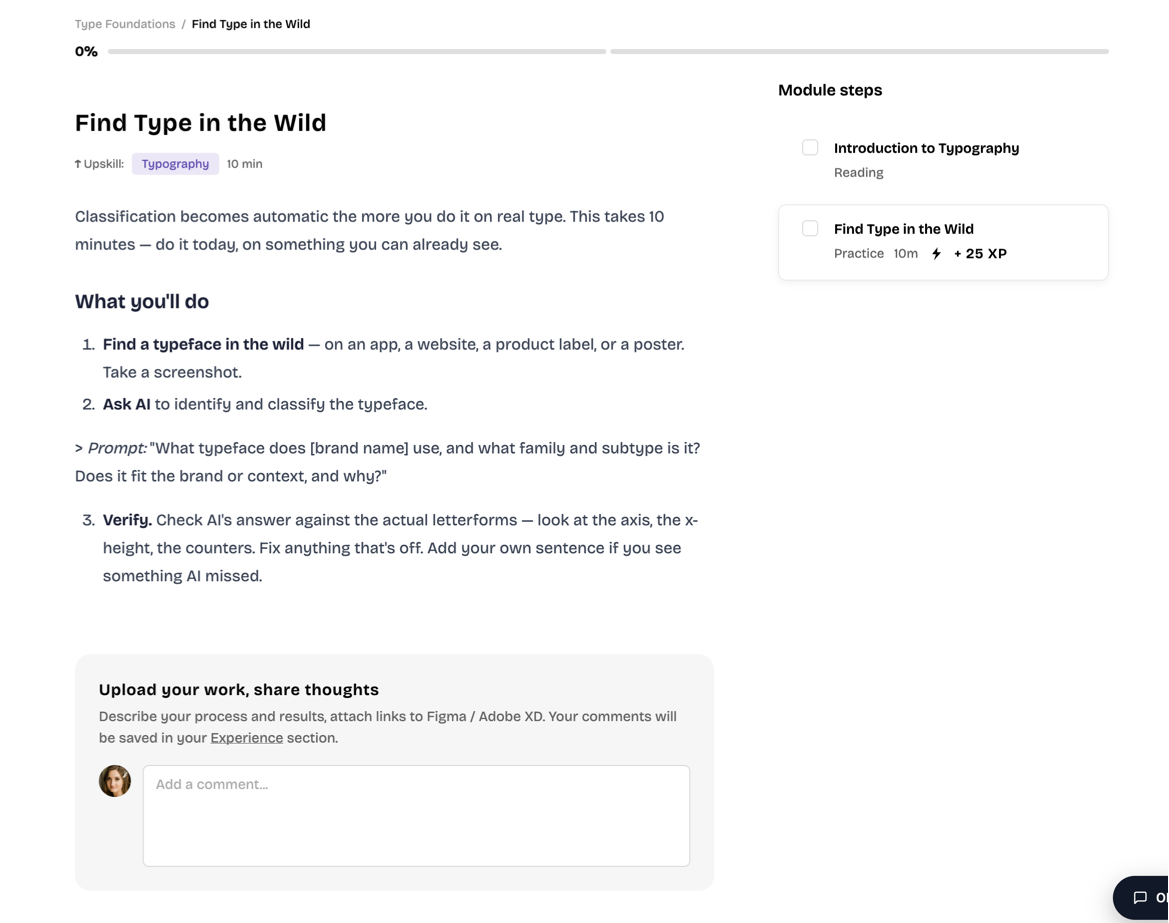The width and height of the screenshot is (1169, 923).
Task: Select the Find Type in the Wild breadcrumb
Action: click(x=250, y=24)
